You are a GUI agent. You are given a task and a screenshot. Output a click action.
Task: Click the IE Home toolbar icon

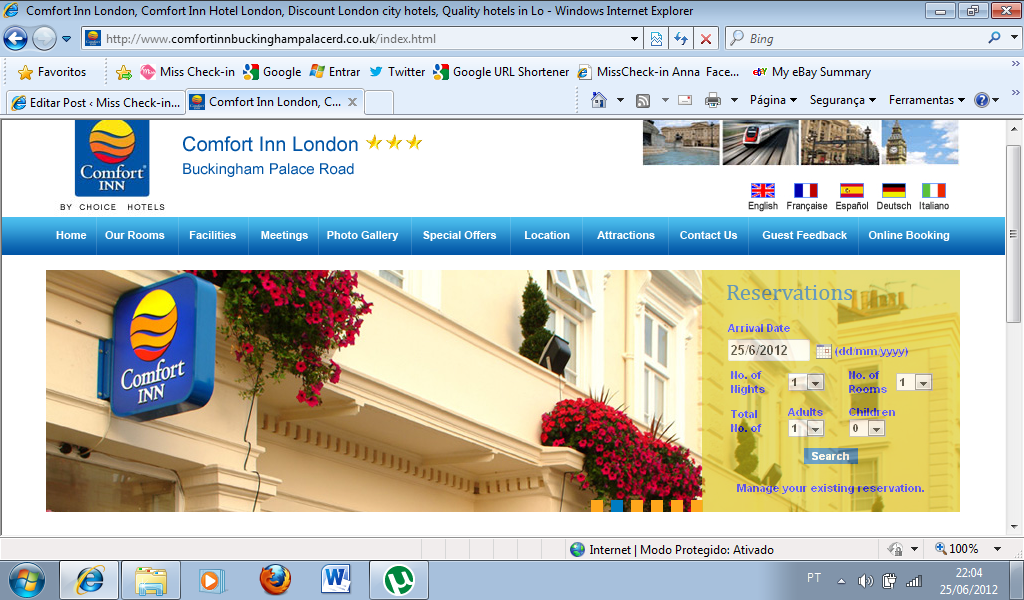point(599,100)
